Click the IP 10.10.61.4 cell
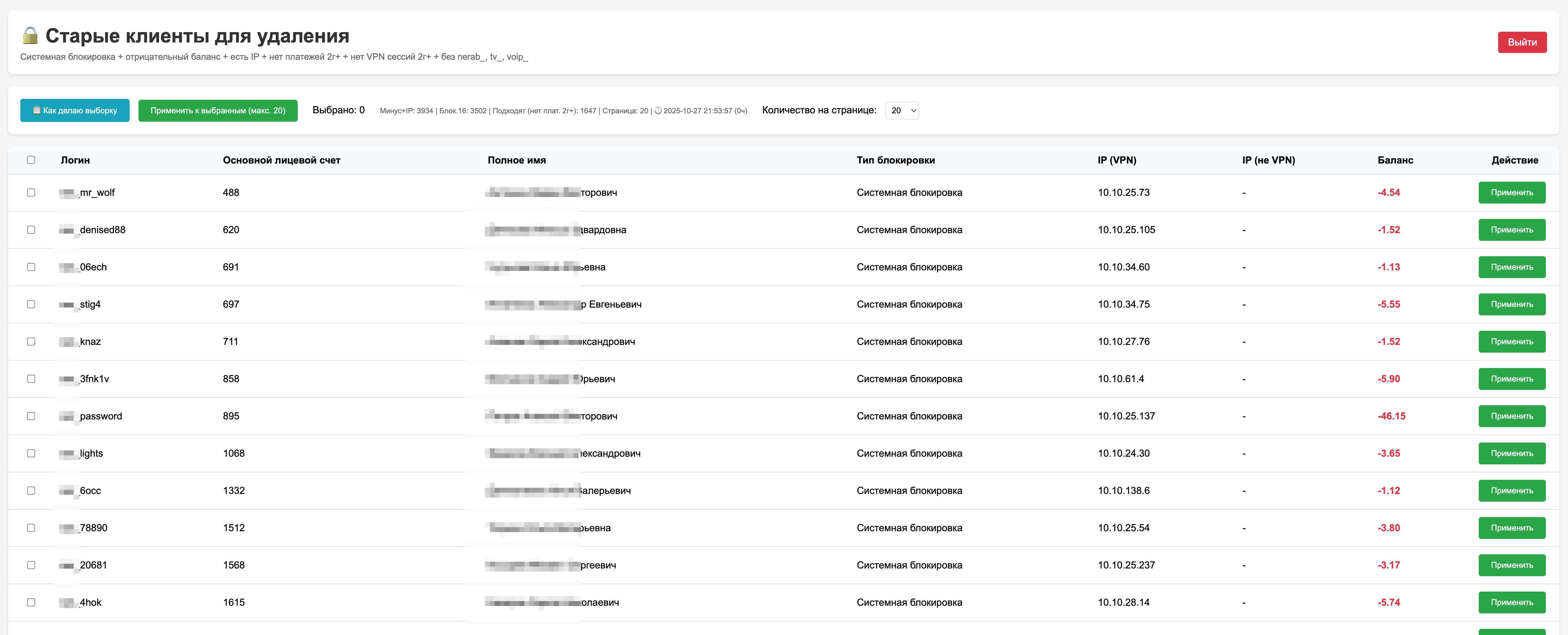The height and width of the screenshot is (635, 1568). [x=1121, y=379]
